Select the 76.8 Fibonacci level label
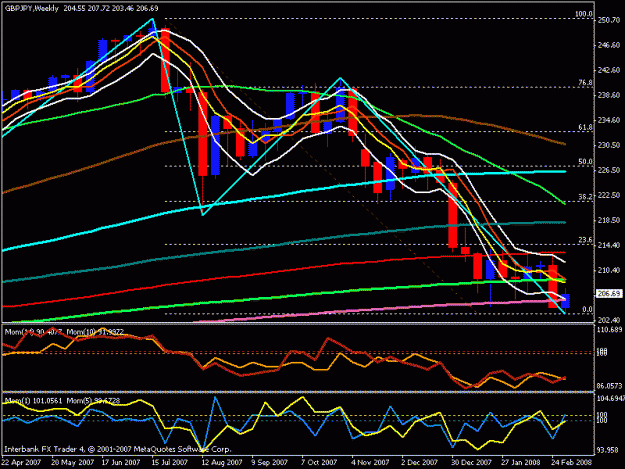625x469 pixels. 585,82
